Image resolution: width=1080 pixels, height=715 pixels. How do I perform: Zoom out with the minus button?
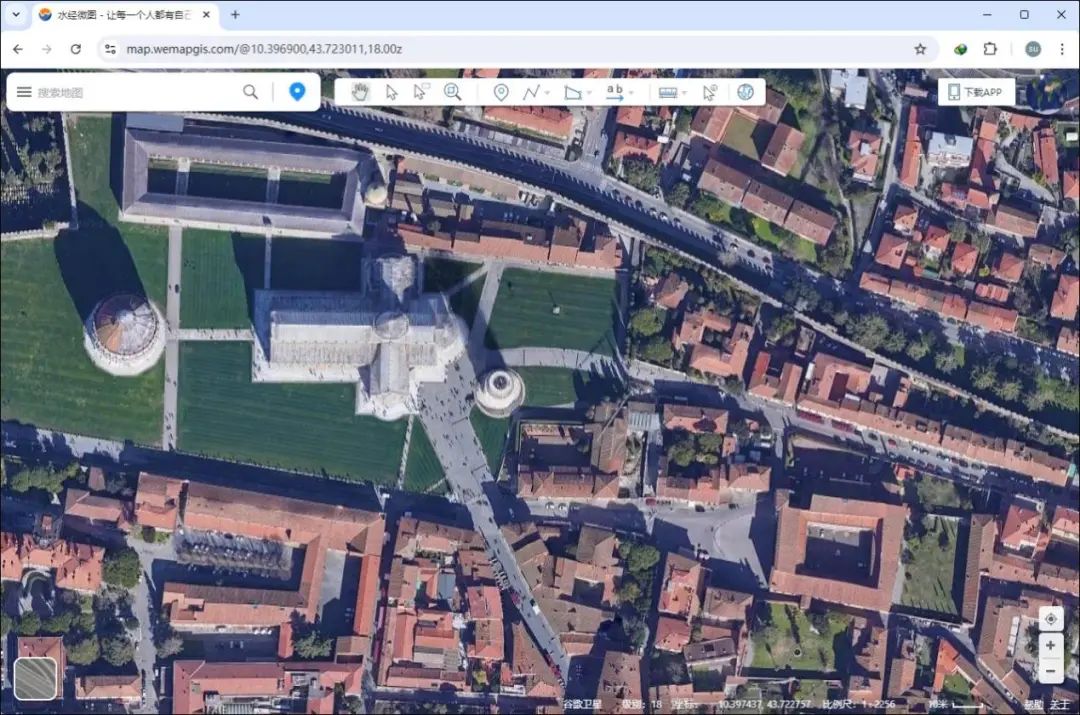pos(1050,670)
